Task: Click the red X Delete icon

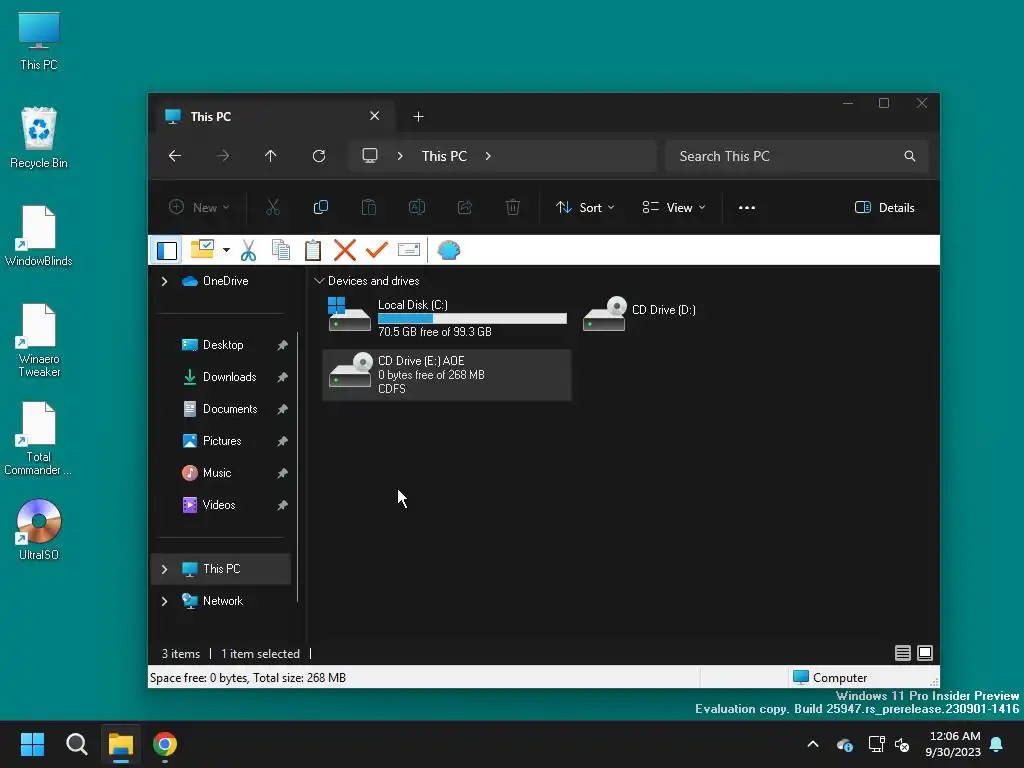Action: [345, 250]
